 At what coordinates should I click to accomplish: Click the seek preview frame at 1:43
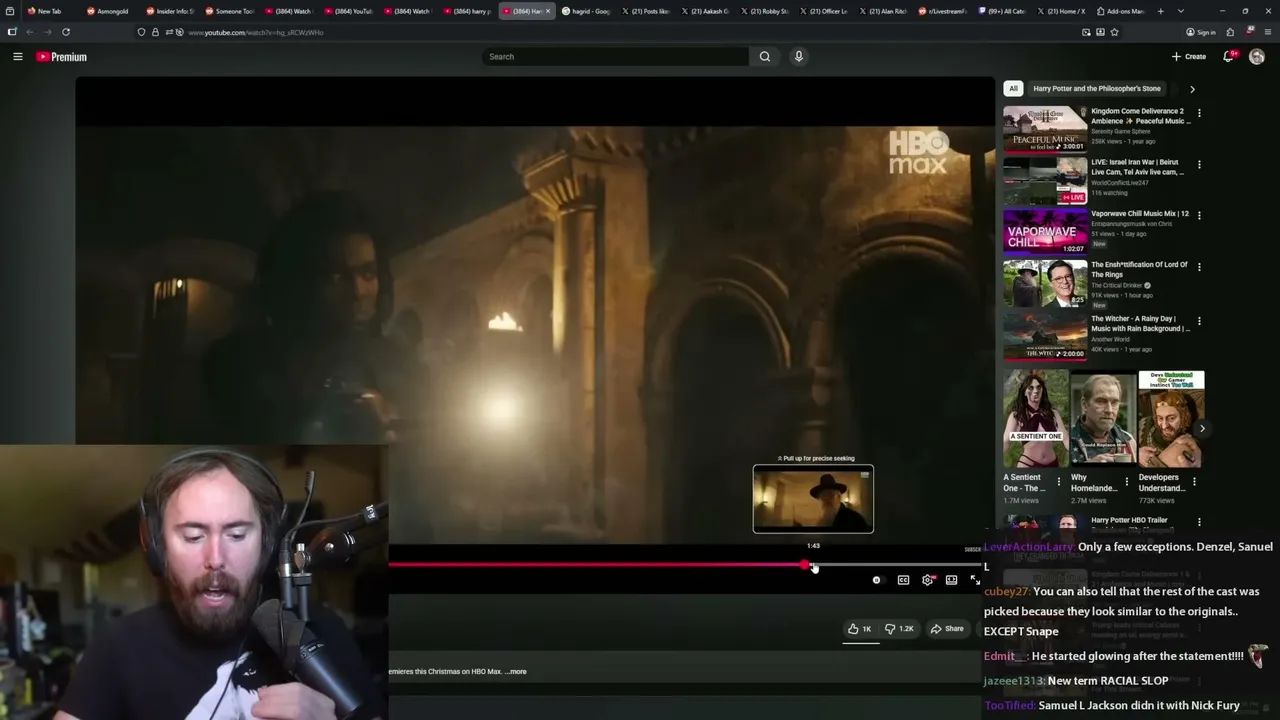click(813, 499)
